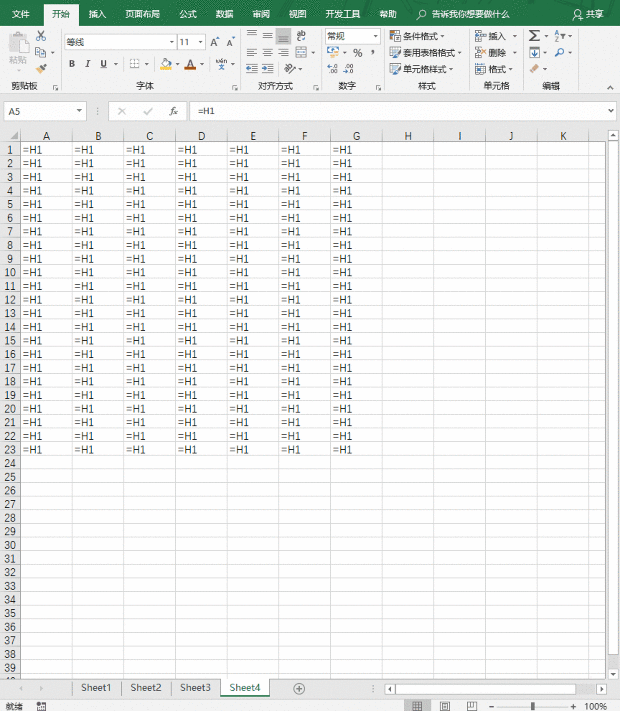Viewport: 620px width, 711px height.
Task: Add new sheet plus button
Action: tap(299, 689)
